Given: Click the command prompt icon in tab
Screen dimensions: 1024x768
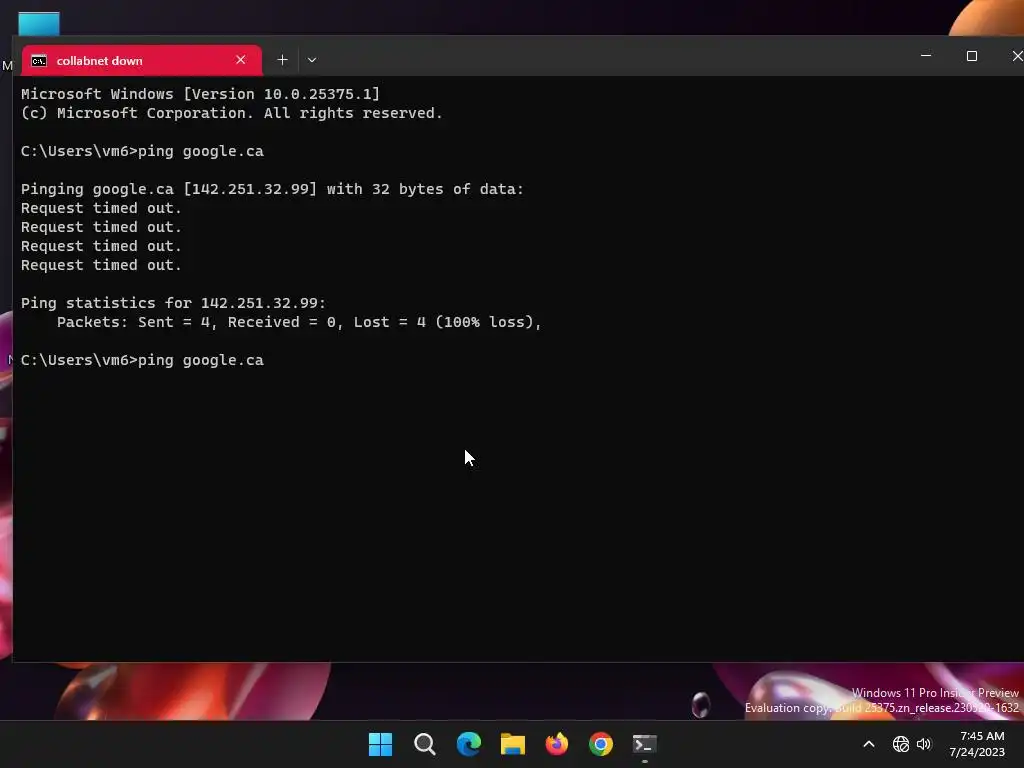Looking at the screenshot, I should pyautogui.click(x=39, y=61).
